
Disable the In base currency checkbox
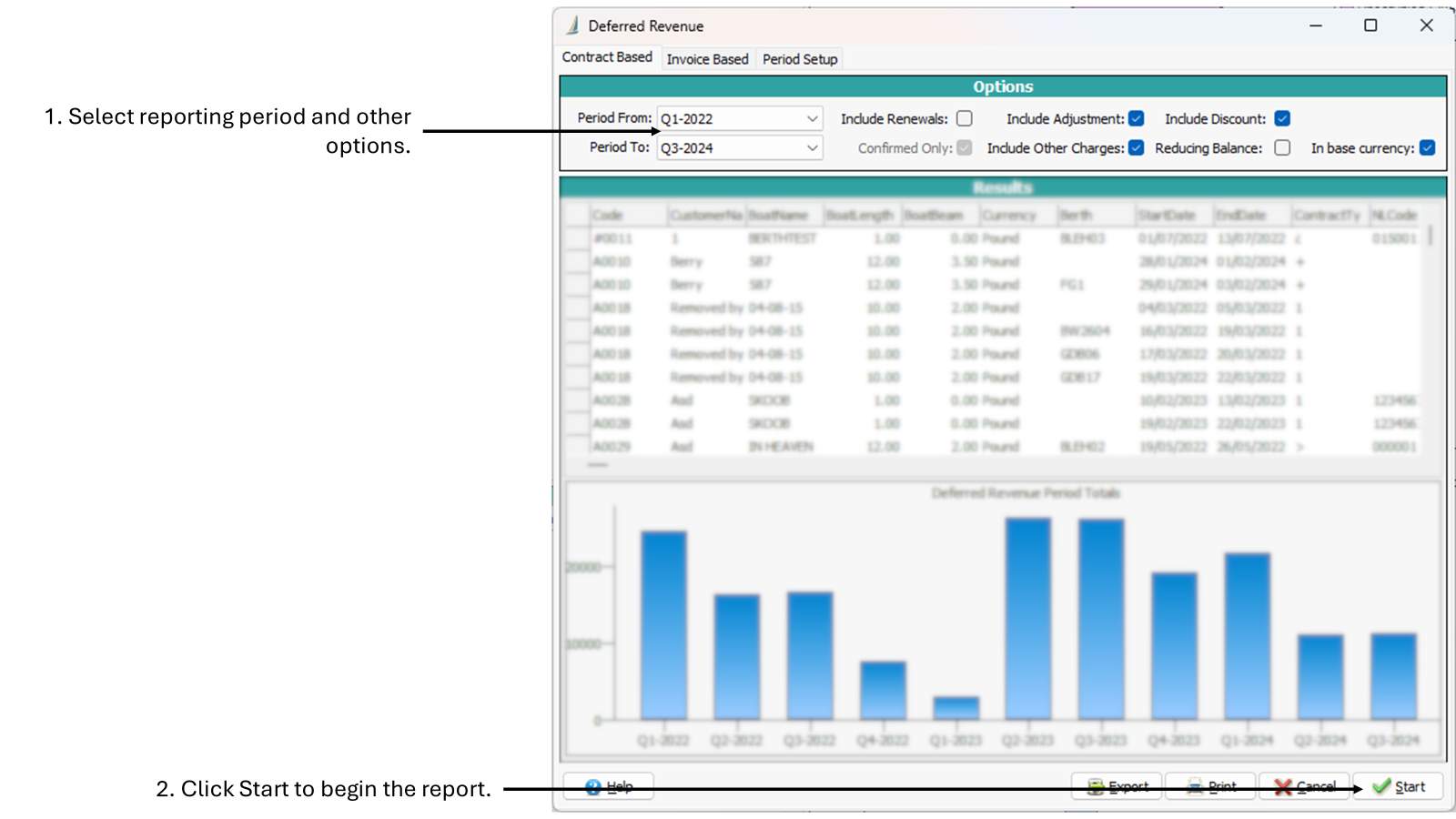pyautogui.click(x=1427, y=148)
